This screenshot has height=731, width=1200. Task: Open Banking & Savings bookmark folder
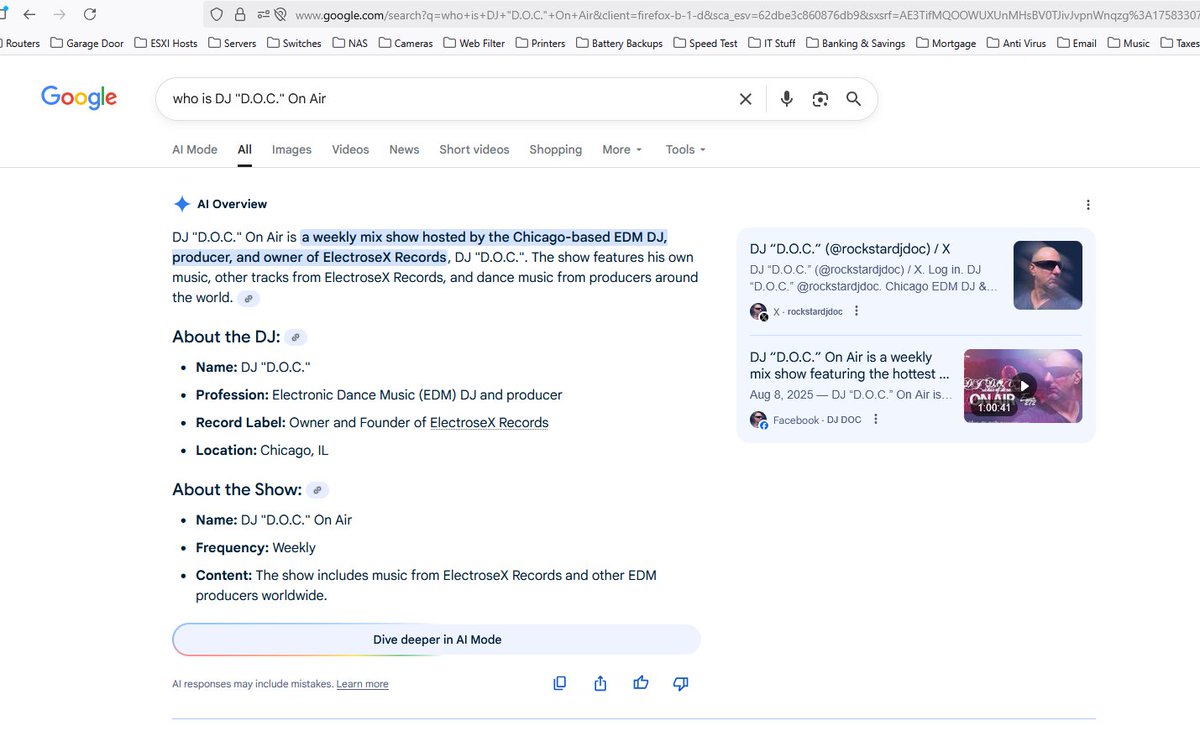[x=856, y=43]
